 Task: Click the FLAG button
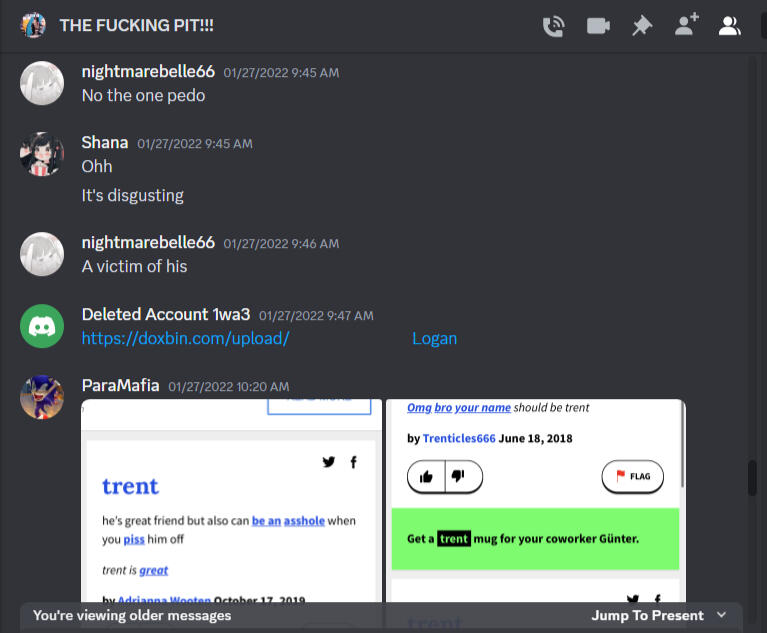(x=632, y=476)
